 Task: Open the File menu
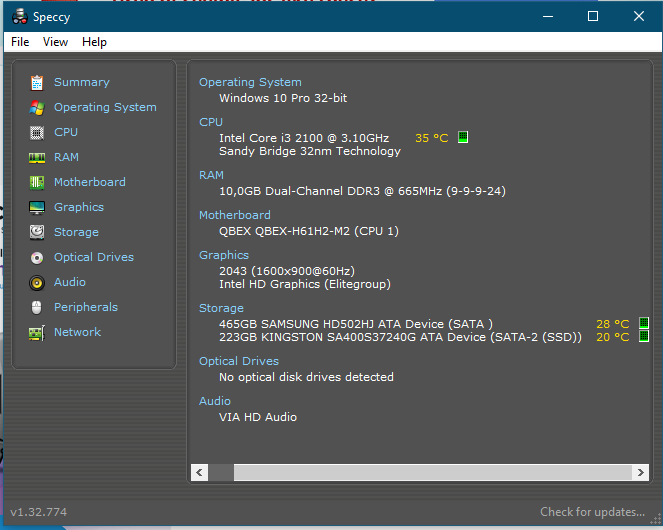20,42
